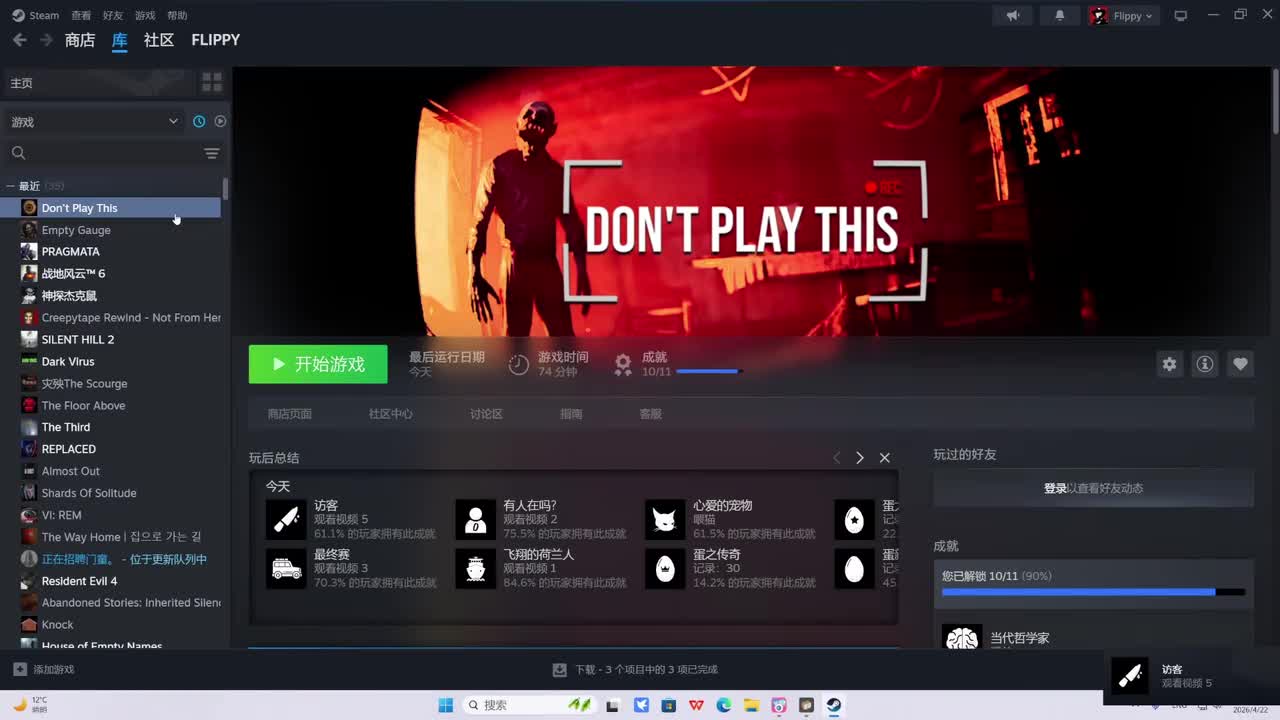This screenshot has height=720, width=1280.
Task: Click the 当代哲学家 brain achievement icon
Action: point(962,636)
